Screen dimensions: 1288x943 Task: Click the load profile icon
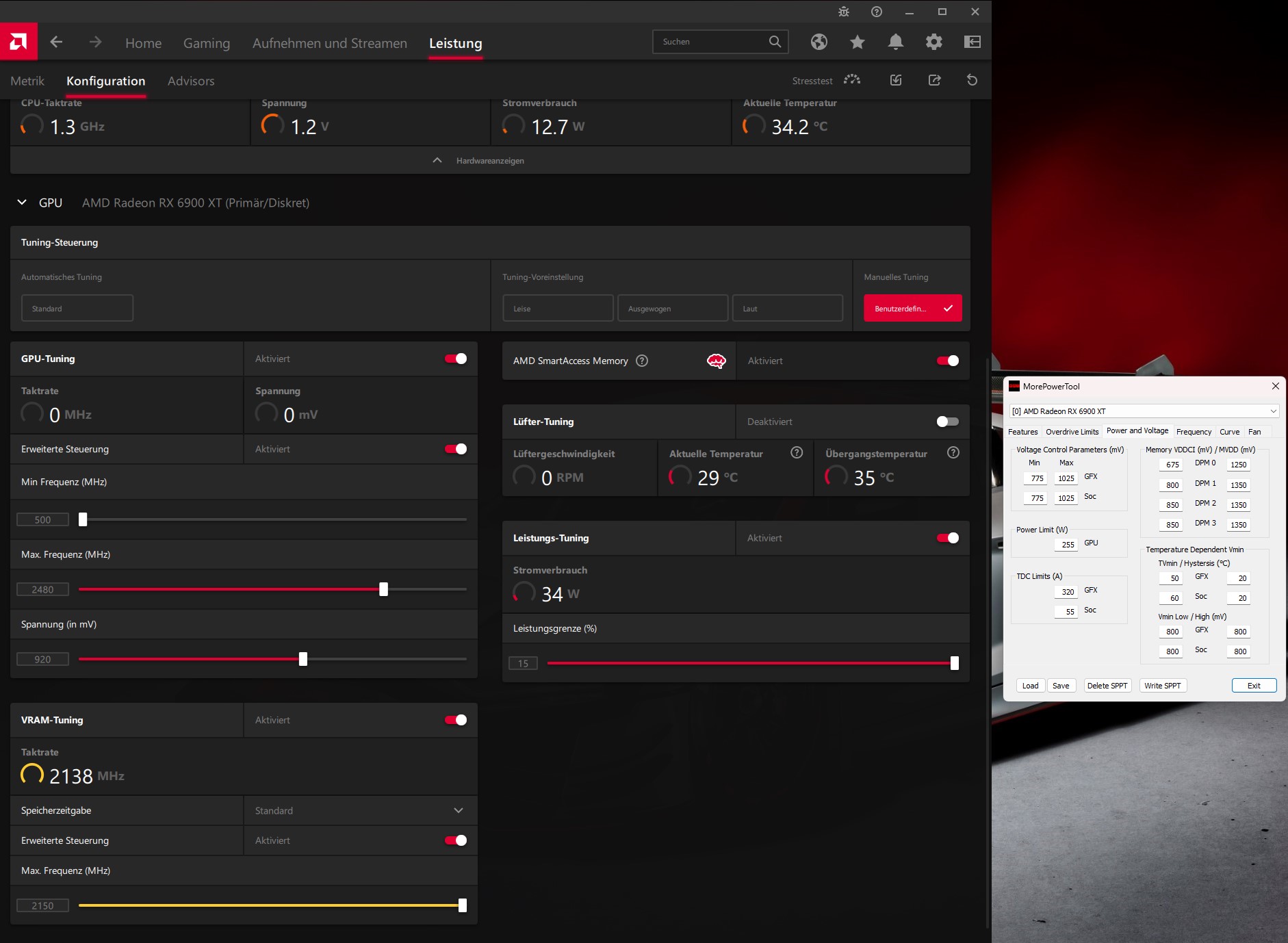pos(896,80)
